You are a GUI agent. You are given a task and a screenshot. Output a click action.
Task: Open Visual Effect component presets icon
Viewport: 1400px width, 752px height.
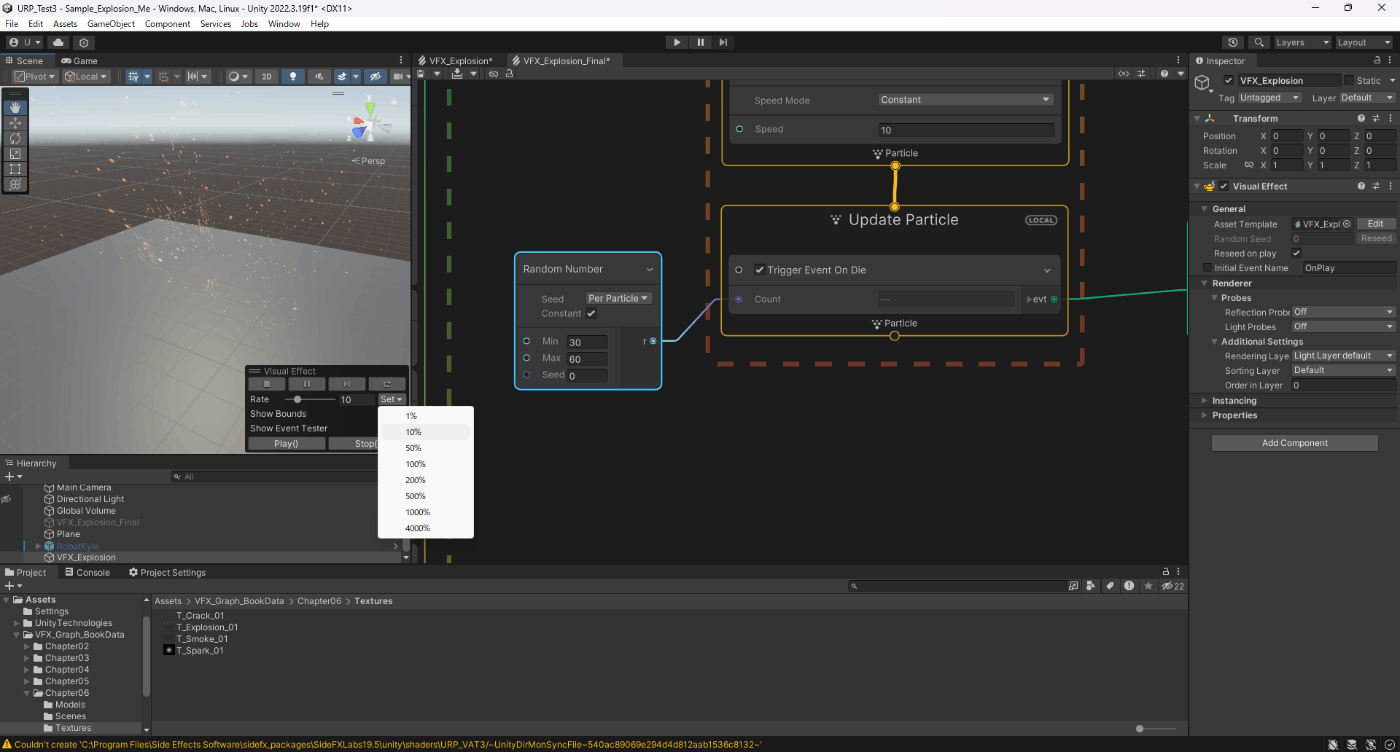coord(1376,186)
